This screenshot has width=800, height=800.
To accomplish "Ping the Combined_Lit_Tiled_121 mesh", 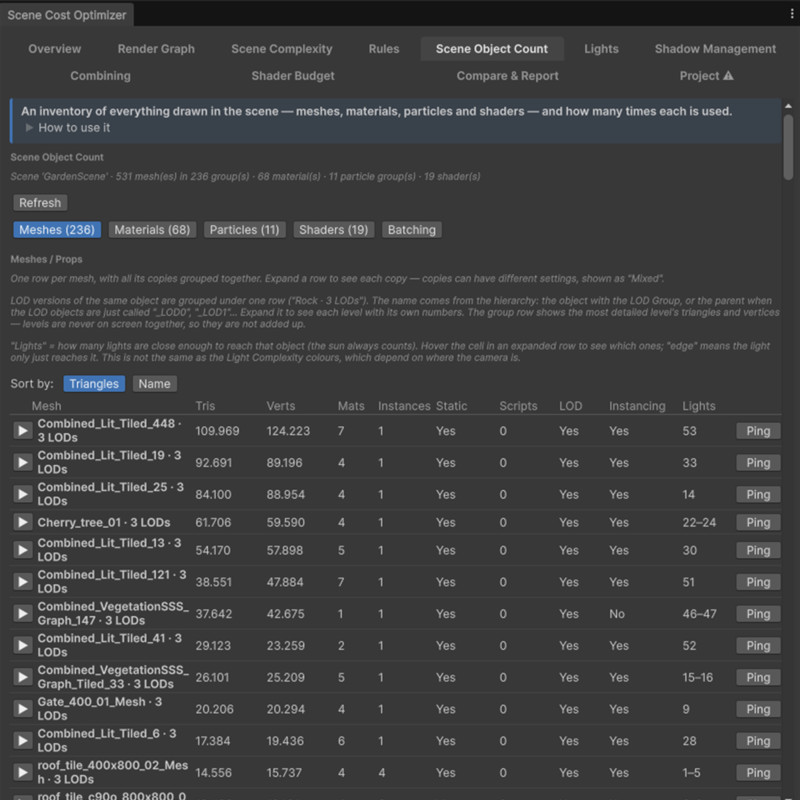I will [758, 582].
